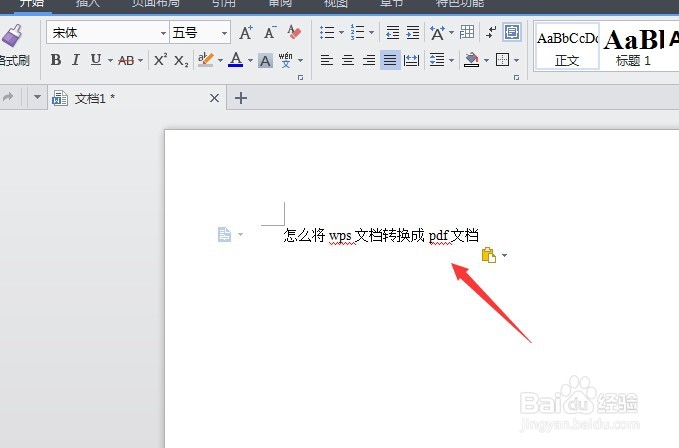Expand paste options arrow
Viewport: 679px width, 448px height.
click(x=504, y=255)
